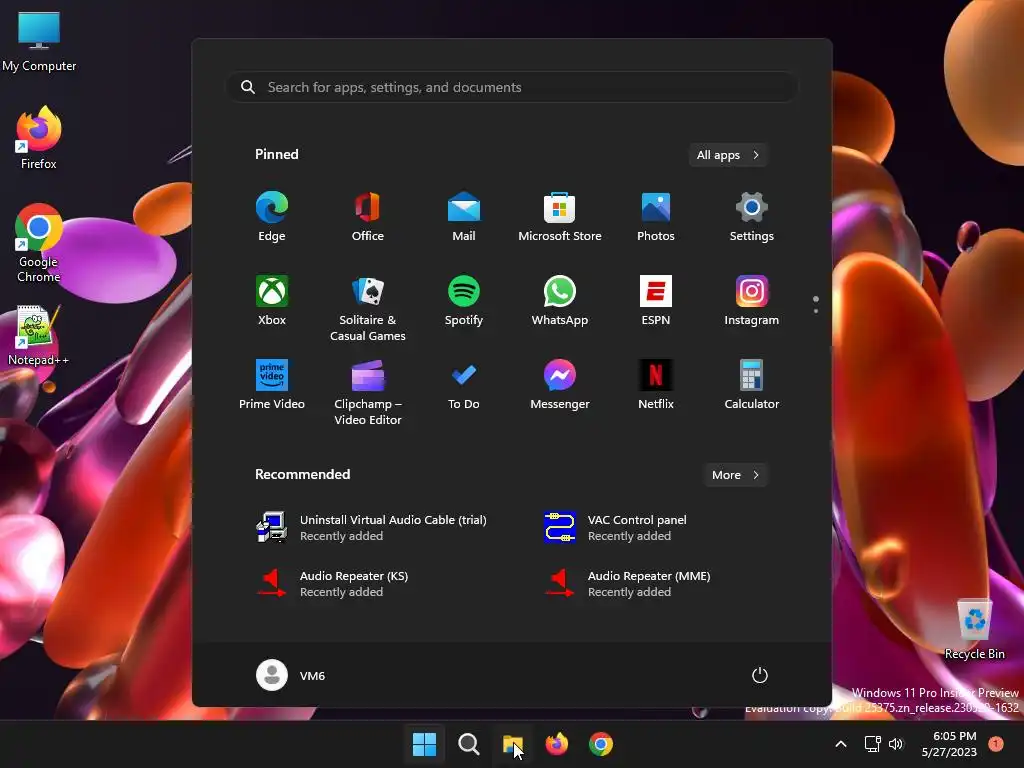Open Microsoft Store
The image size is (1024, 768).
click(560, 217)
